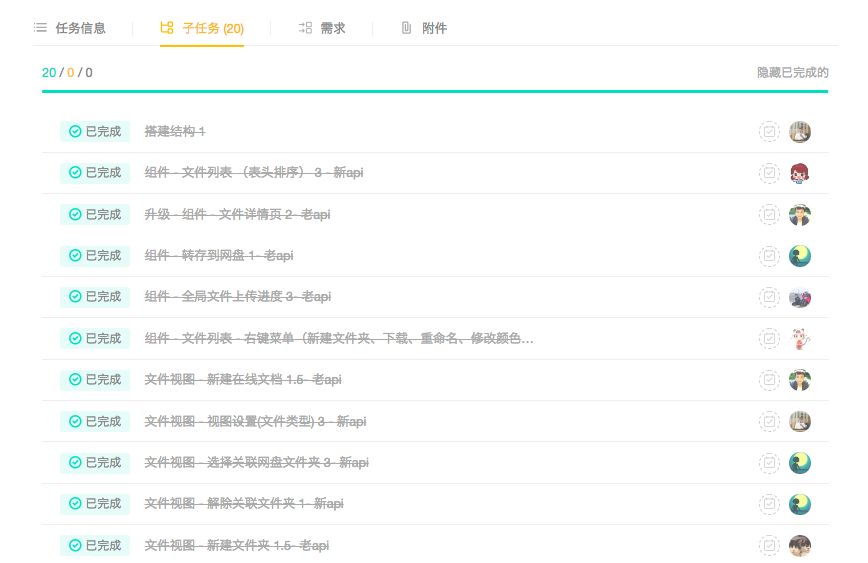Toggle 已完成 status for 组件-转存到网盘 task
Image resolution: width=868 pixels, height=563 pixels.
point(95,256)
